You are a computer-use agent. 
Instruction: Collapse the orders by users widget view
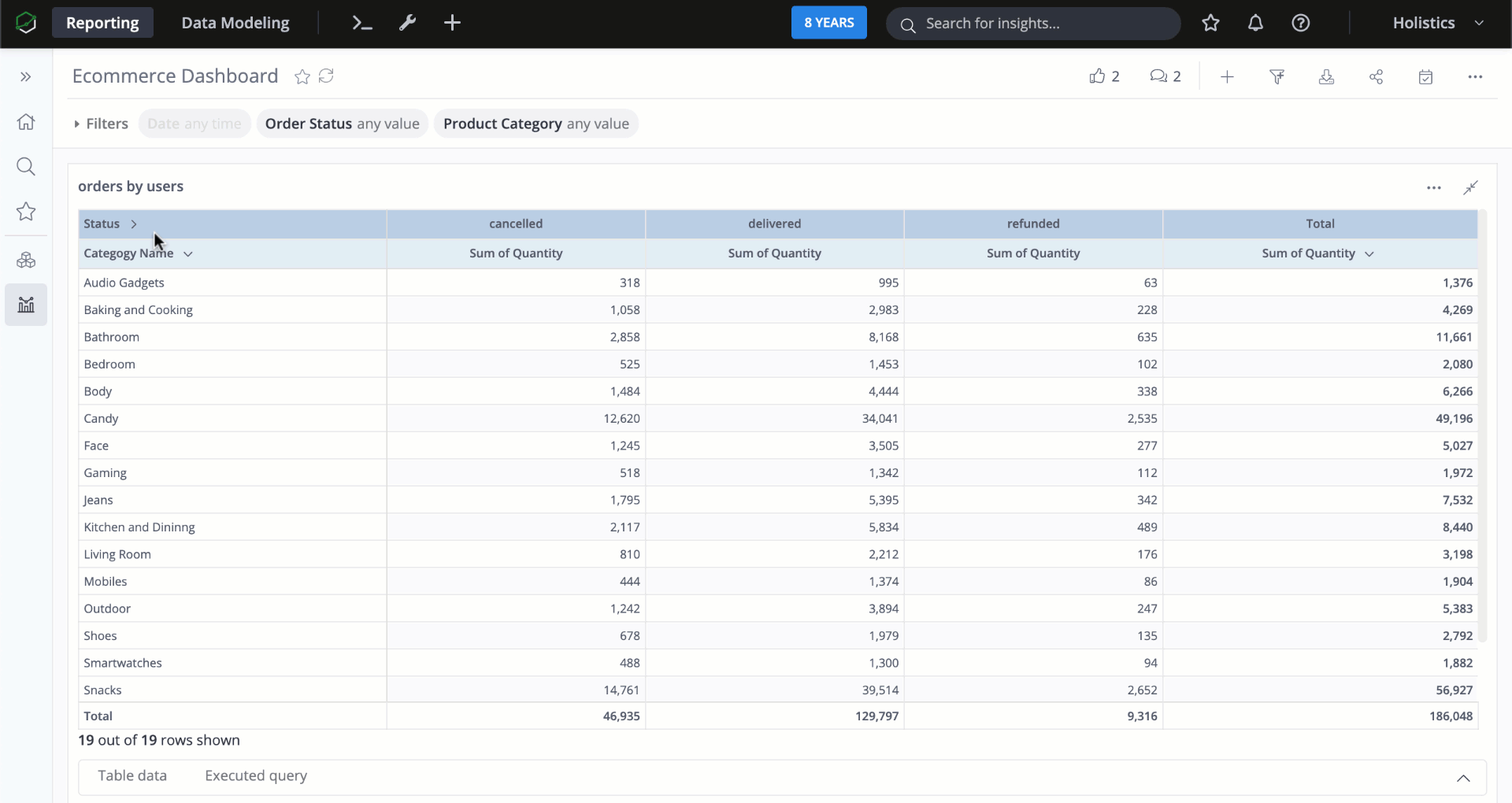(1470, 187)
